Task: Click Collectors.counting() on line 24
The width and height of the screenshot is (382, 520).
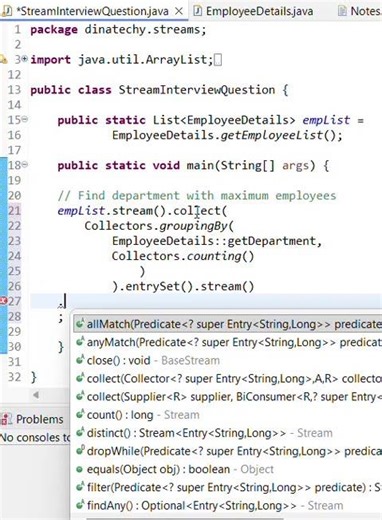Action: (x=183, y=256)
